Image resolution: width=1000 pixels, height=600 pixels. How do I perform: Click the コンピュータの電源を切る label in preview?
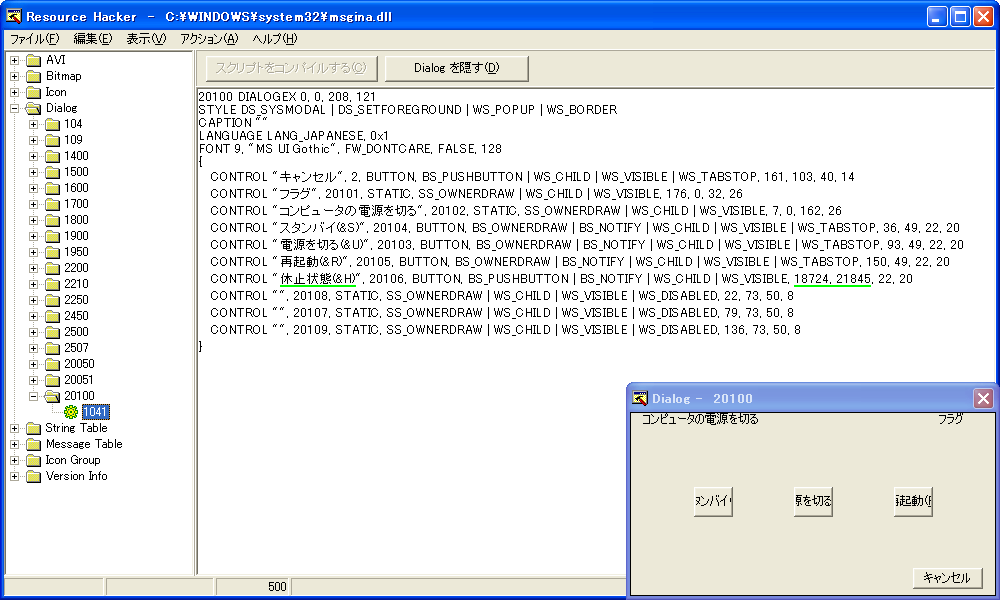[x=700, y=419]
